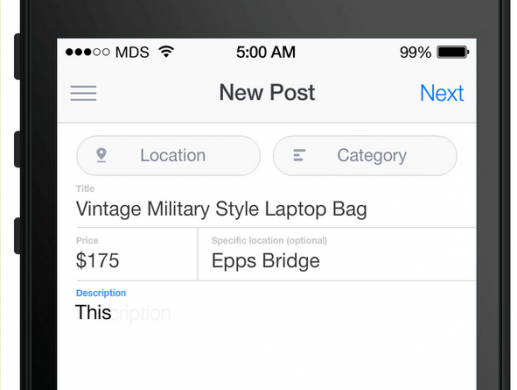Image resolution: width=517 pixels, height=390 pixels.
Task: Click the MDS carrier label
Action: (x=132, y=52)
